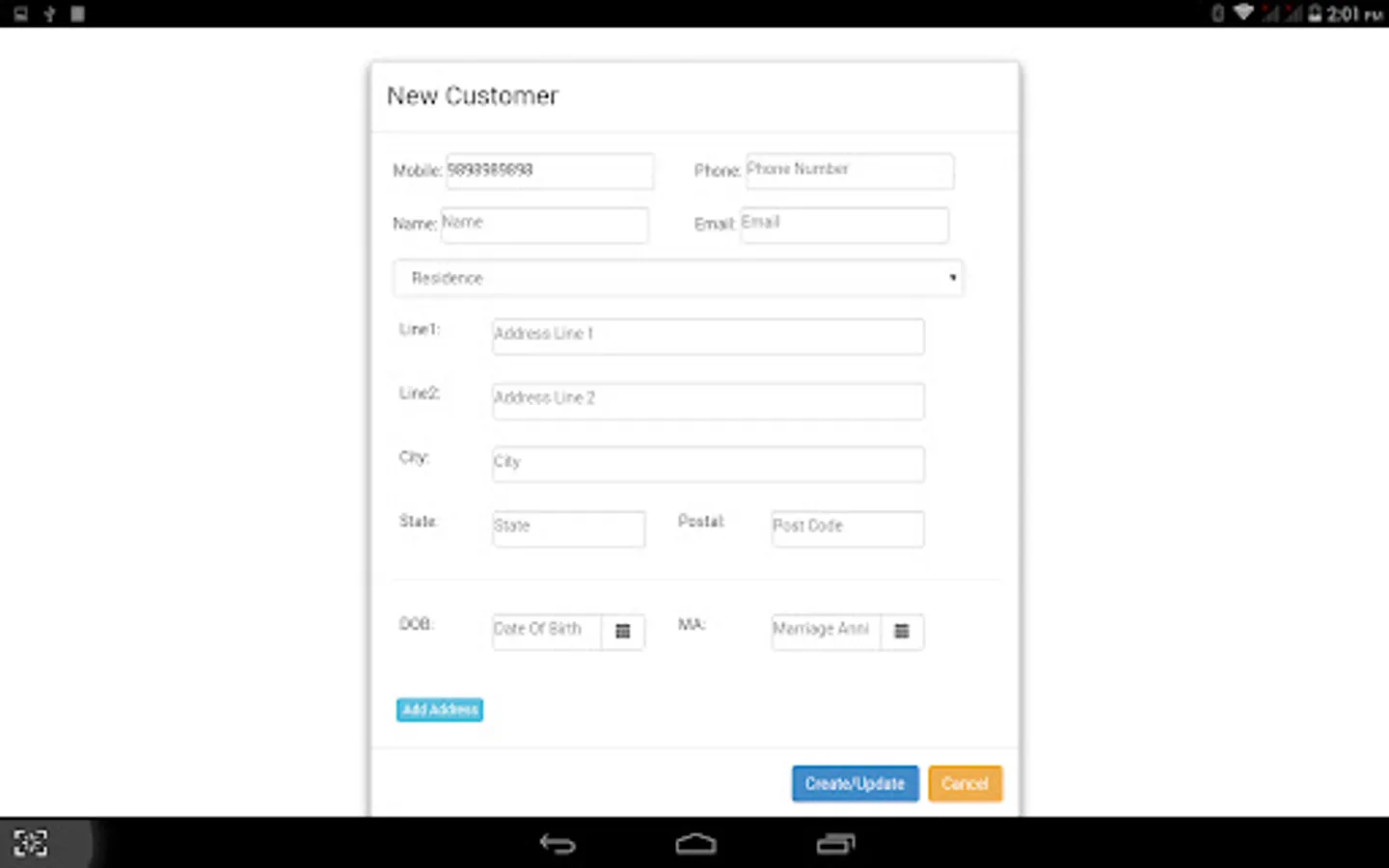Tap the Android home navigation button

point(695,844)
